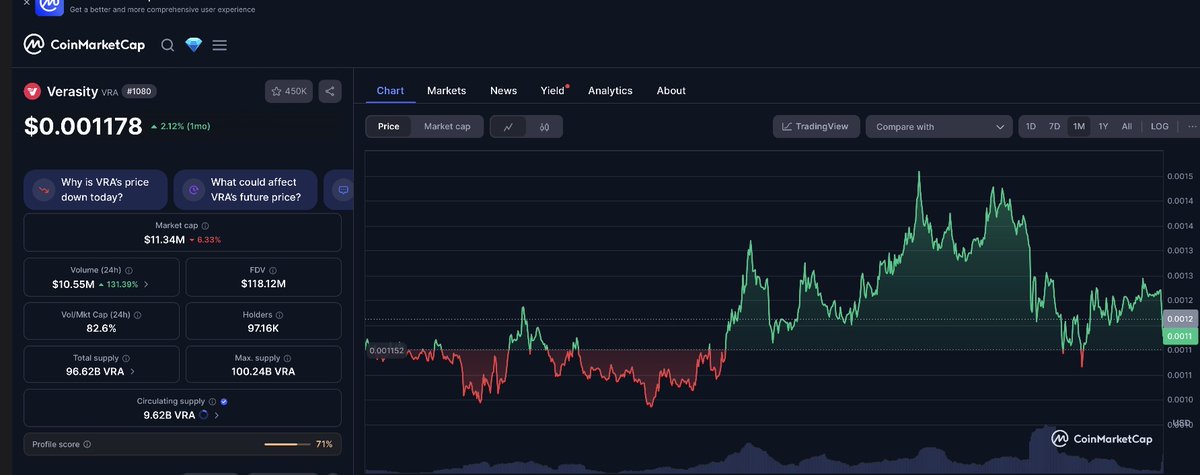Select the line chart type icon
1200x475 pixels.
coord(508,127)
